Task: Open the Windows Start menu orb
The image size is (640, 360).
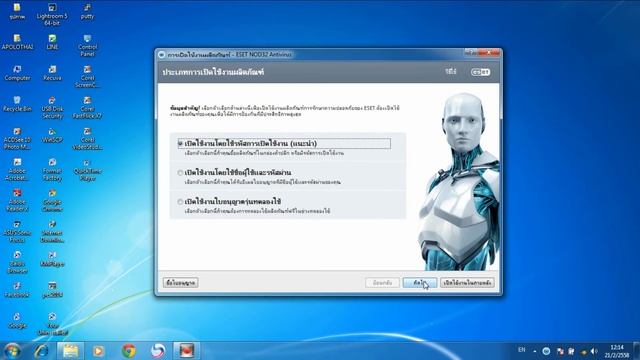Action: coord(12,351)
